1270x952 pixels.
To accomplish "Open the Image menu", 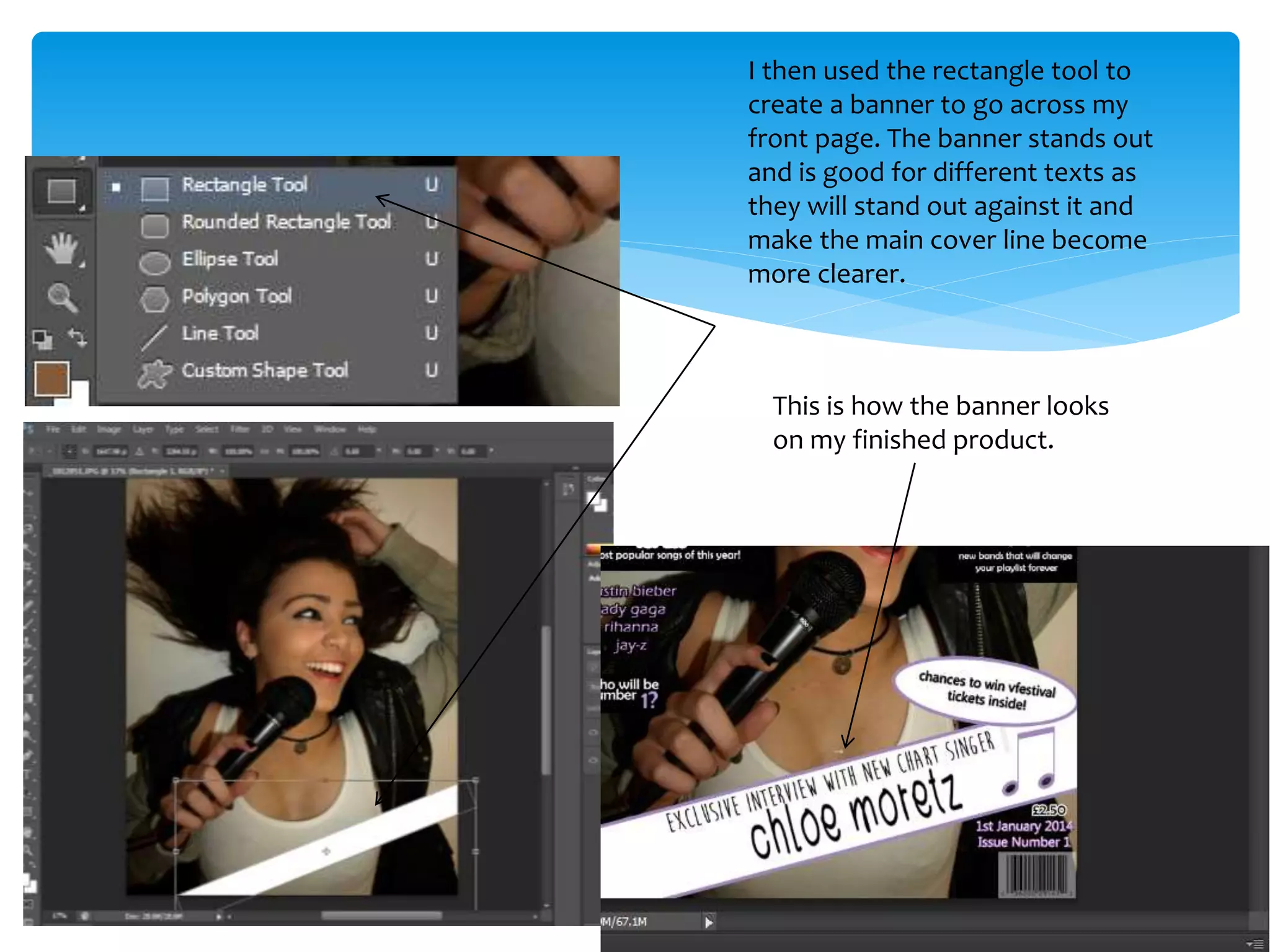I will pyautogui.click(x=109, y=429).
